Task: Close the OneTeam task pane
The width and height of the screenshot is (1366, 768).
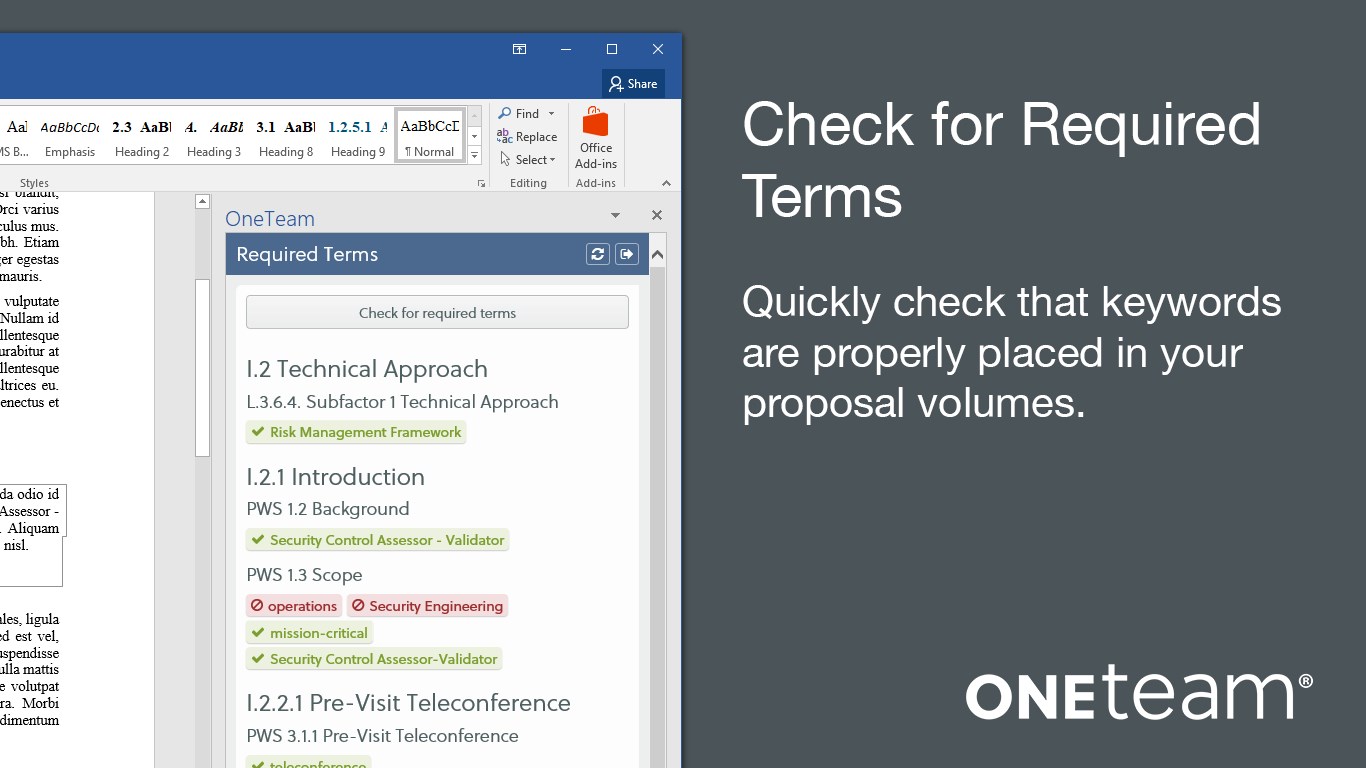Action: (657, 215)
